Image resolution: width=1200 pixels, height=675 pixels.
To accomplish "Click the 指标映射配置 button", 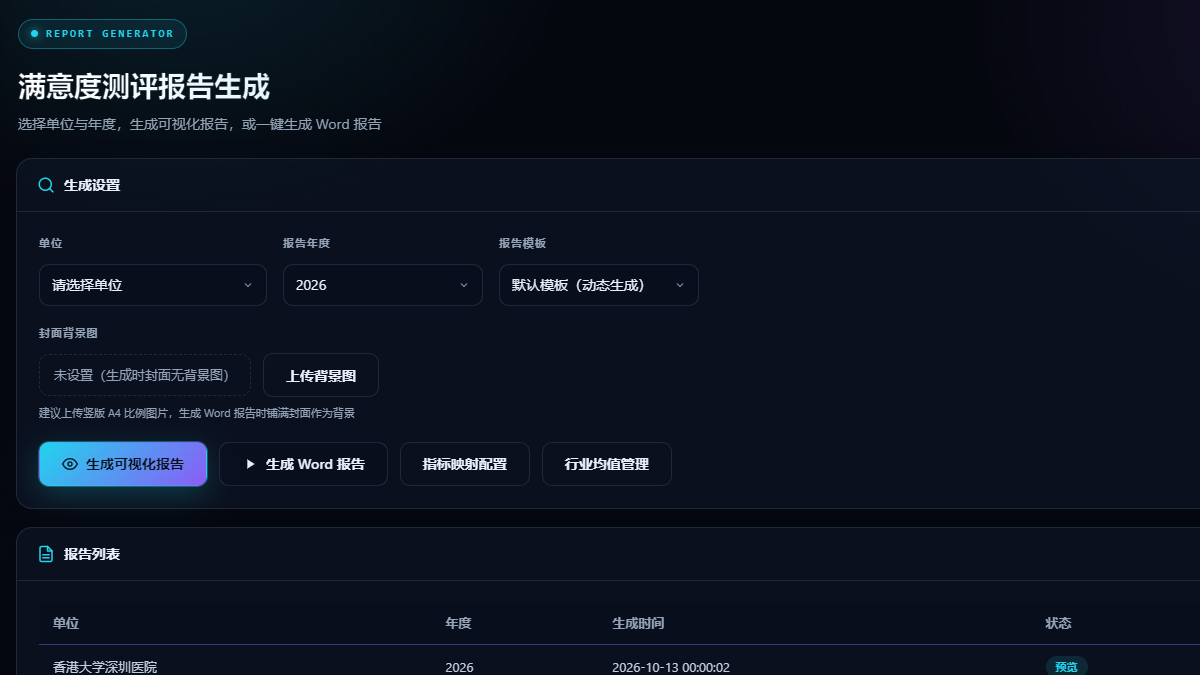I will tap(465, 464).
